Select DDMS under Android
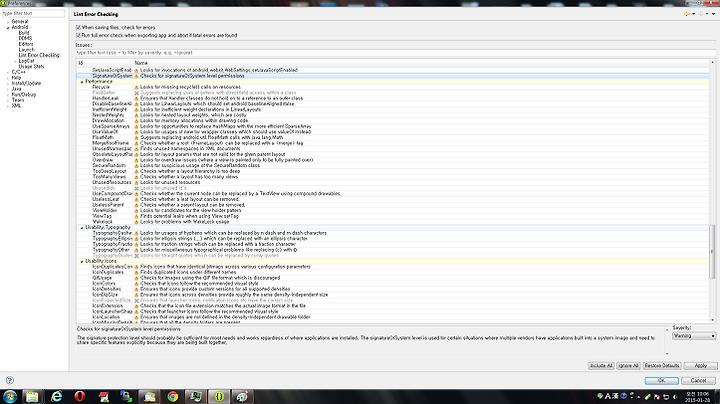 click(25, 39)
